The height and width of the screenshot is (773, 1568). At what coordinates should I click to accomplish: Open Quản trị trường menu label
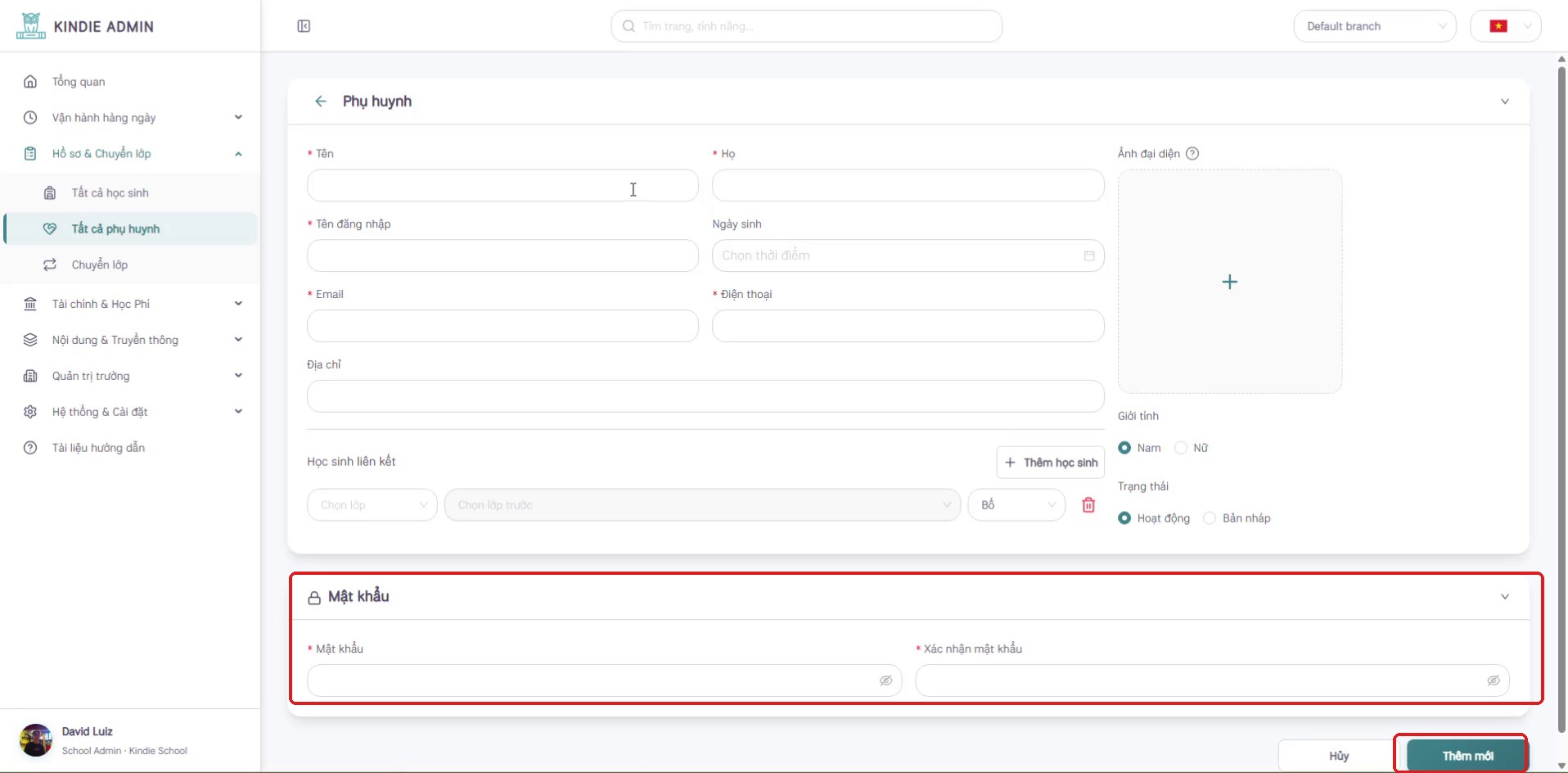pos(91,376)
